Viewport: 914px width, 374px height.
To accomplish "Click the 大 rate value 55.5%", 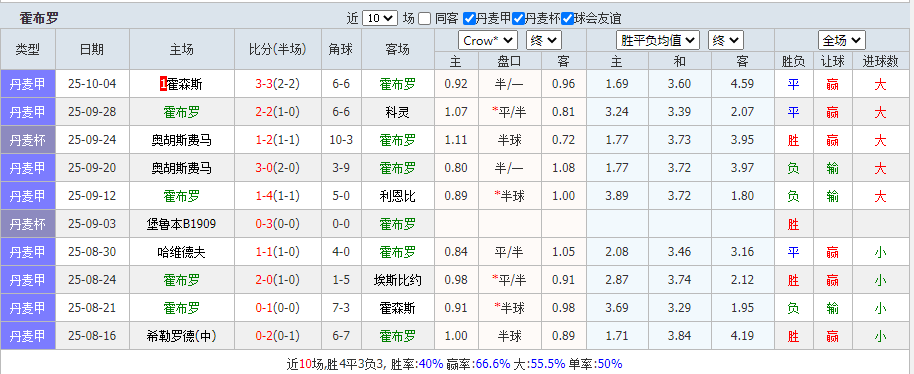I will point(547,364).
